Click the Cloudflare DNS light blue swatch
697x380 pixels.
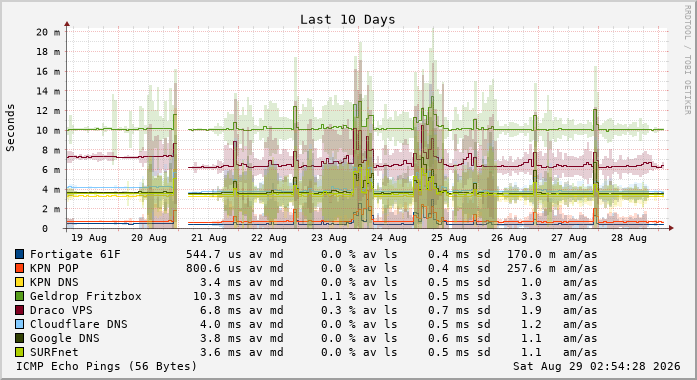[x=20, y=324]
